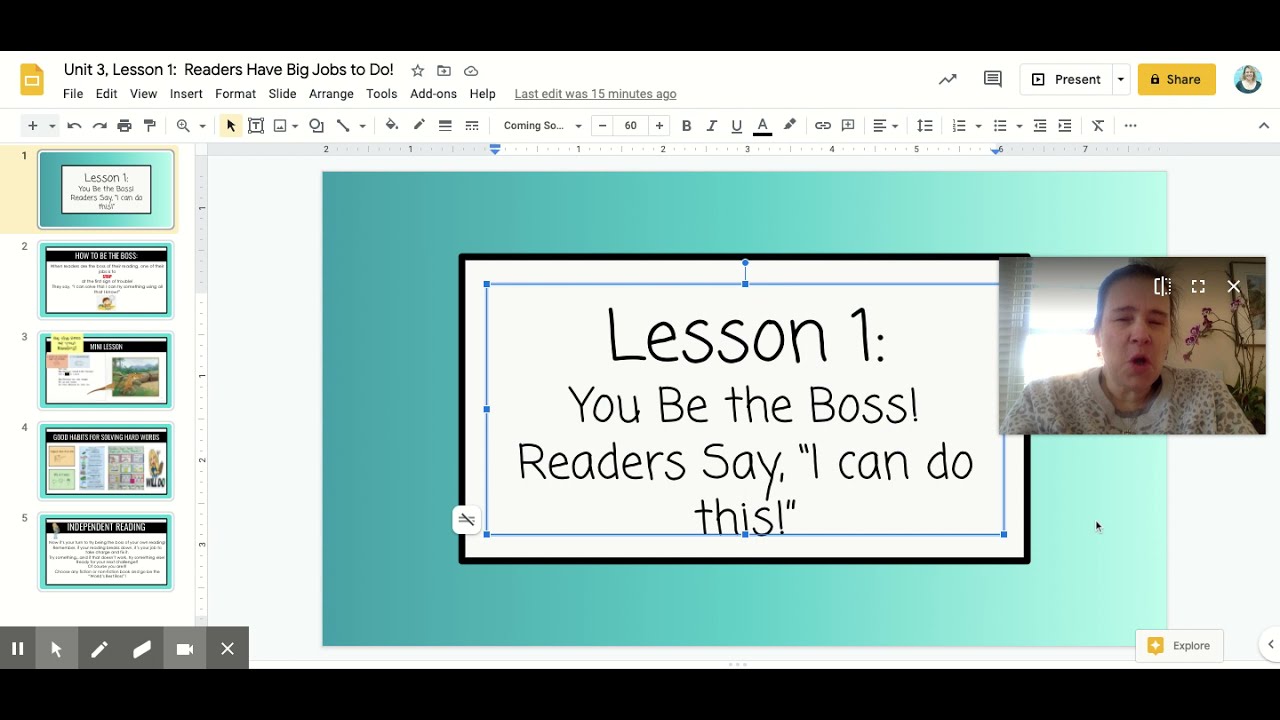Click the border weight icon

tap(445, 126)
